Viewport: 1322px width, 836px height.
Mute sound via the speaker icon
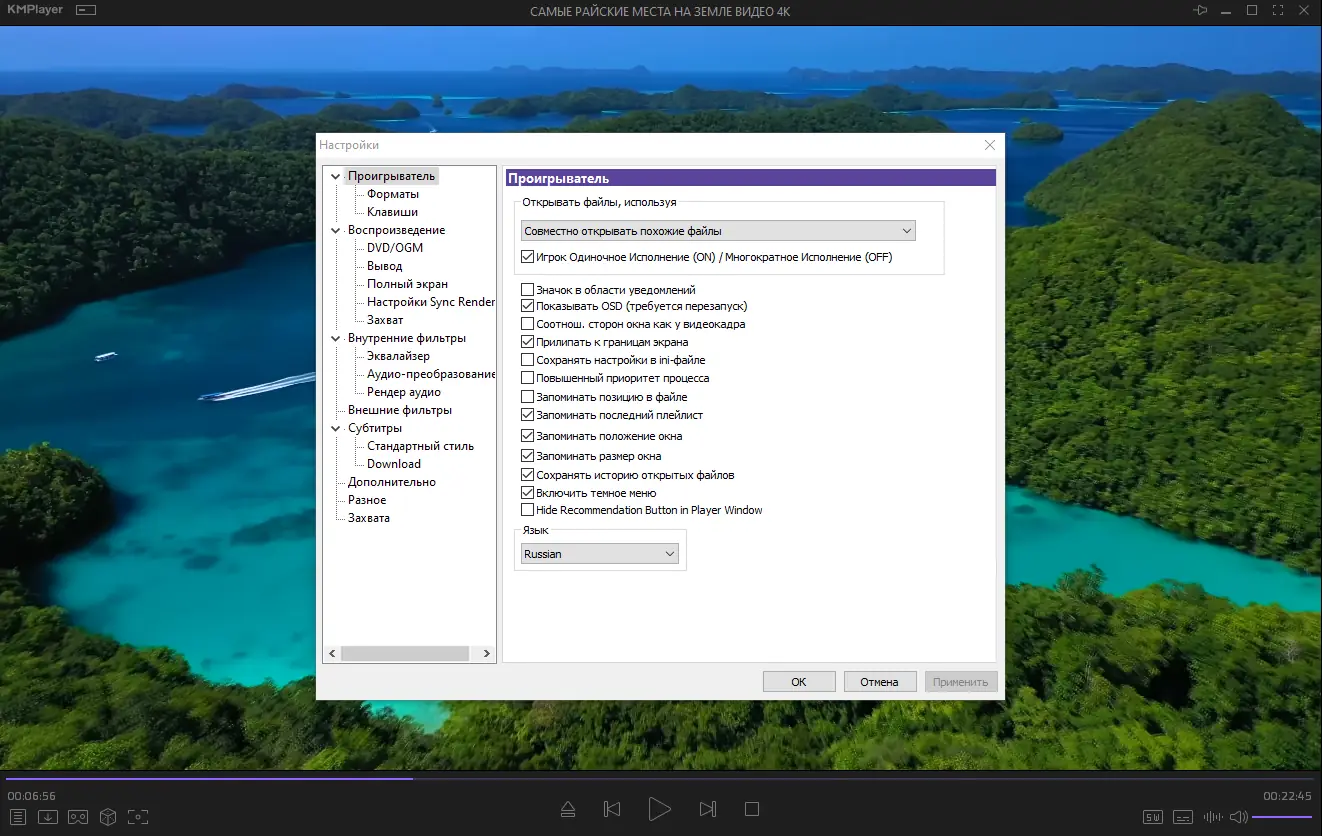coord(1239,817)
